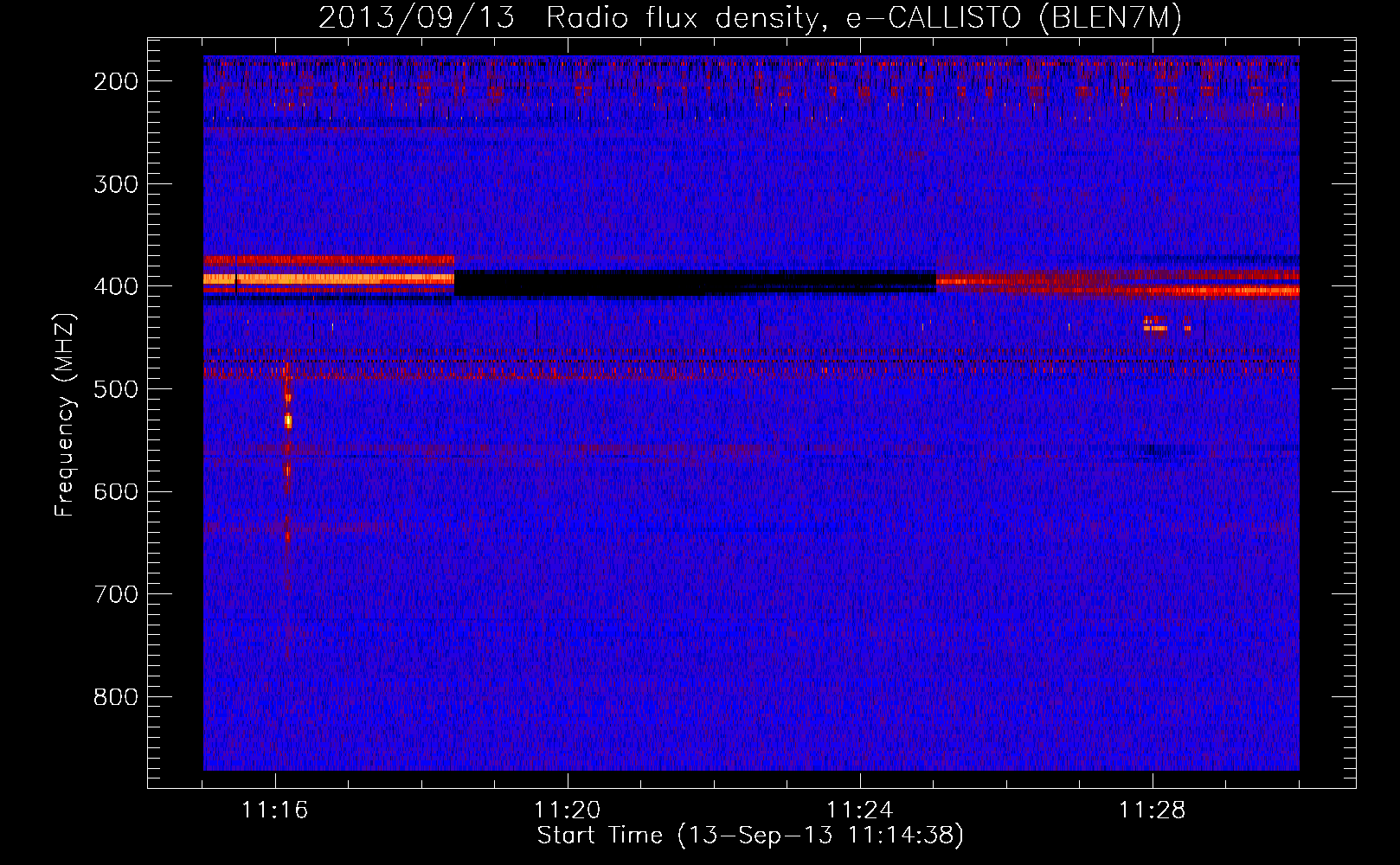The image size is (1400, 865).
Task: Click the 800 frequency tick label
Action: pyautogui.click(x=116, y=697)
